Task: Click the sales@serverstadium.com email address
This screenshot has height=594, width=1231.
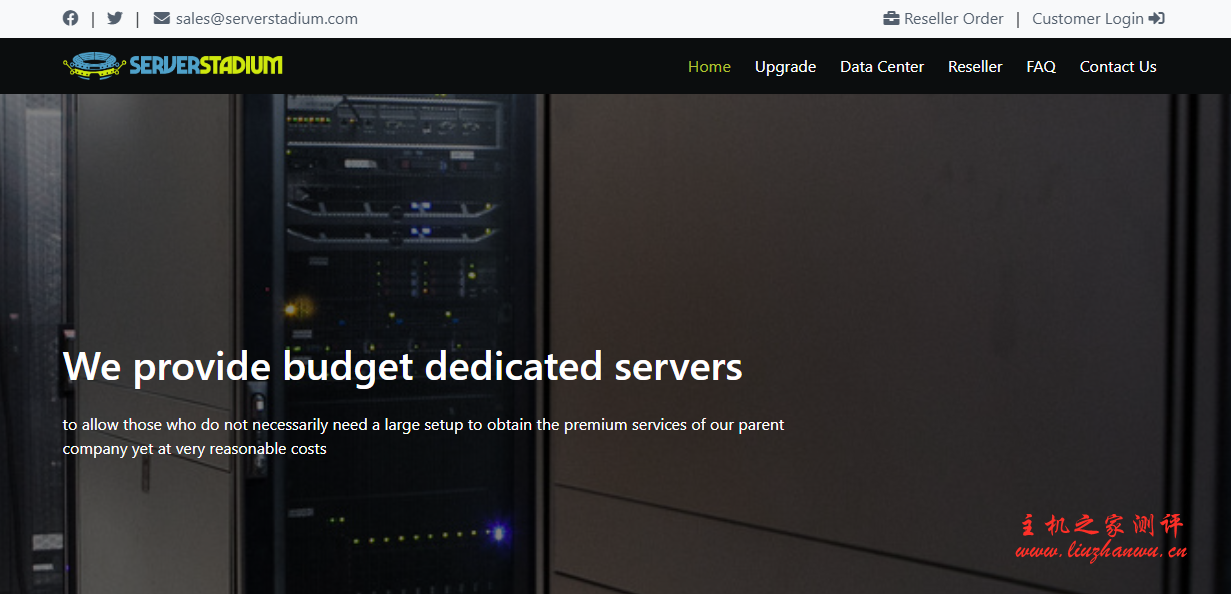Action: [266, 18]
